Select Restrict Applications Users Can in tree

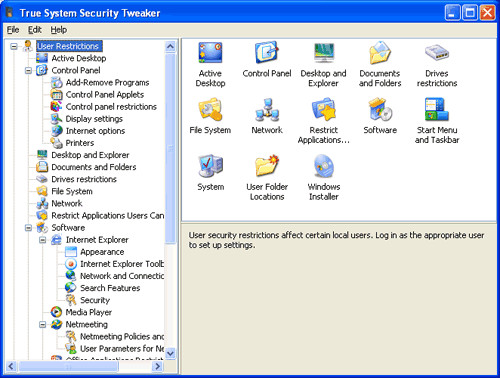[x=107, y=216]
